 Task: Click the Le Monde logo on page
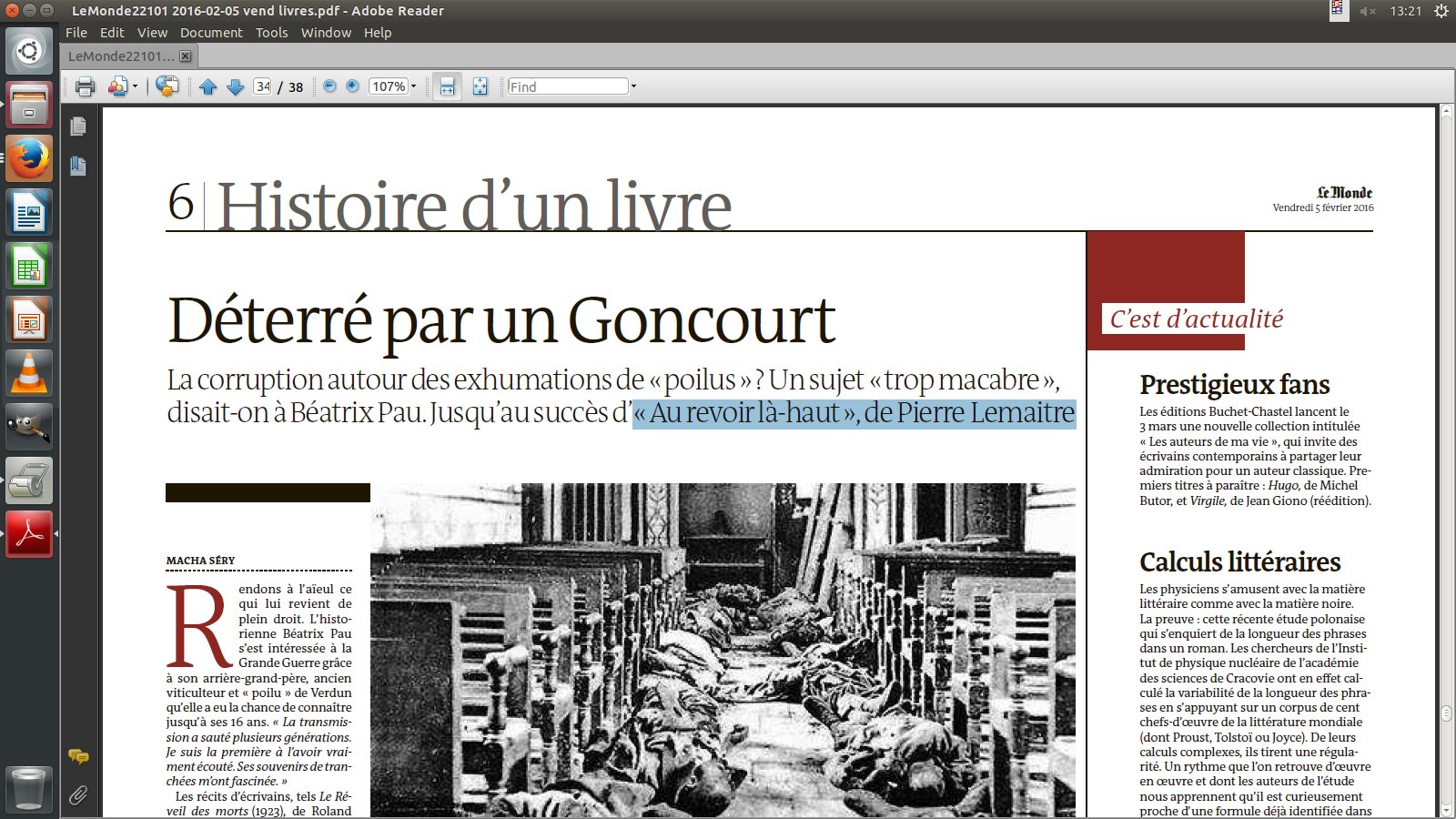pos(1345,192)
